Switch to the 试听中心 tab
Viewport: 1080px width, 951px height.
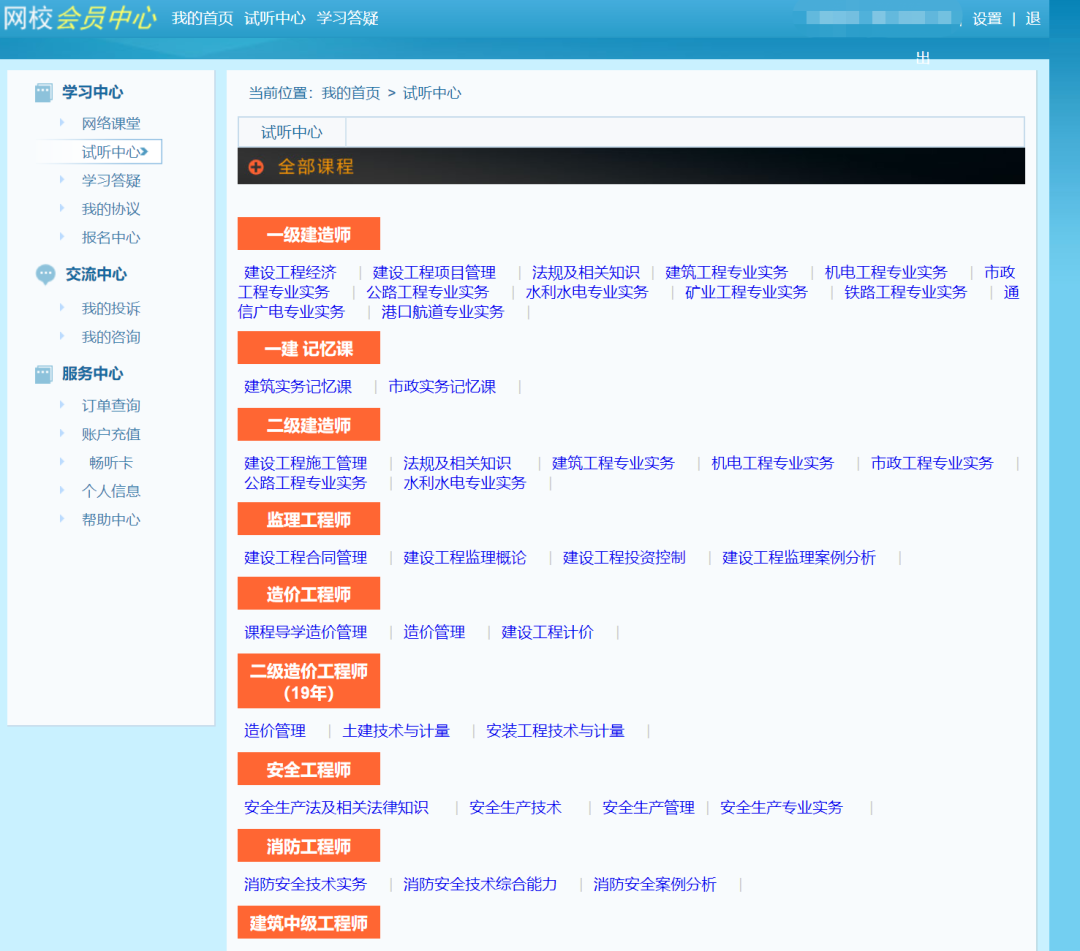(x=290, y=131)
